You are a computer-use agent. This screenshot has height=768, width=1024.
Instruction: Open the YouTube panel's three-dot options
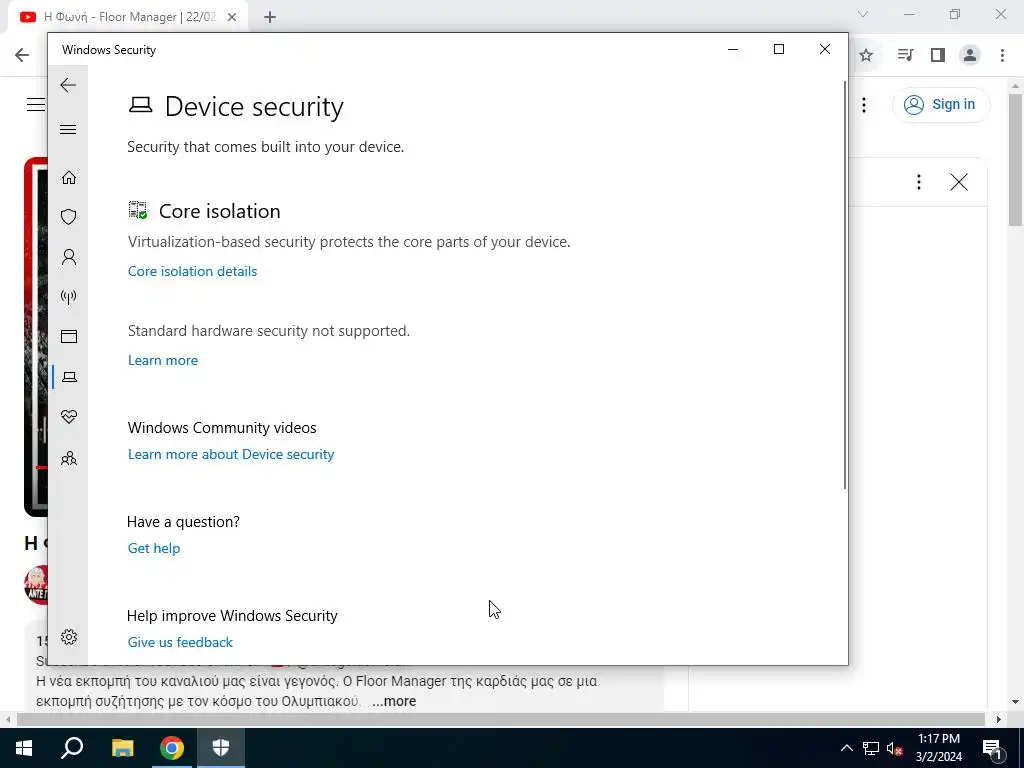coord(919,182)
